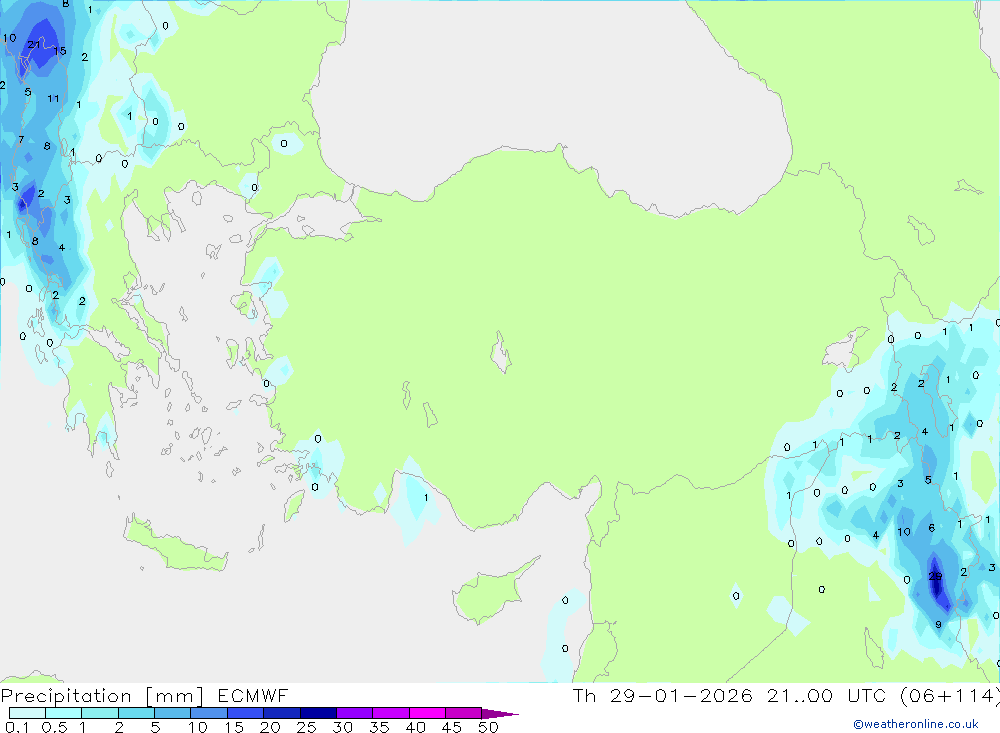Screen dimensions: 1000x733
Task: Click the 0.5–1 mm legend swatch
Action: (64, 713)
